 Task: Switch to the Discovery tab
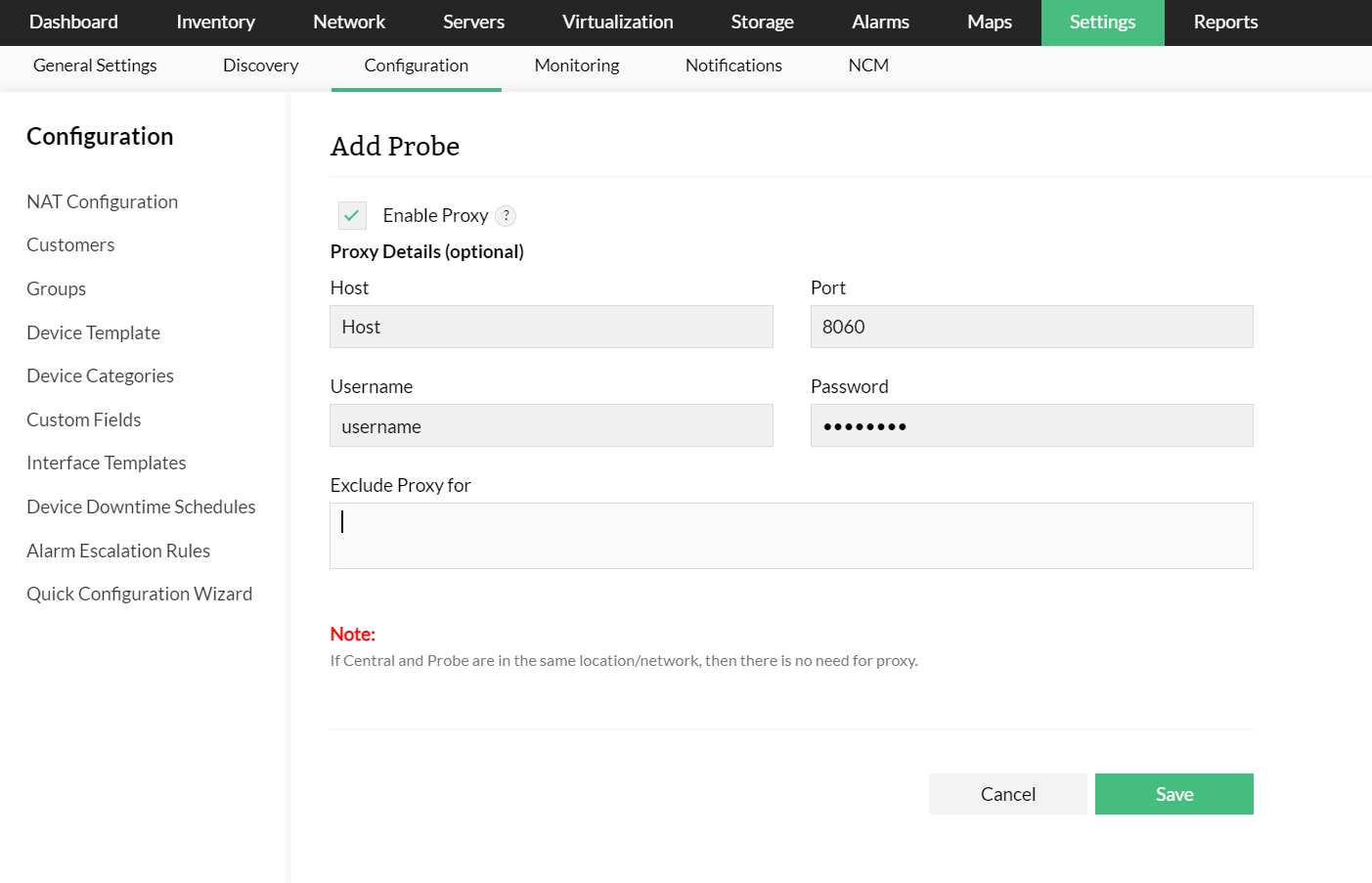coord(260,66)
